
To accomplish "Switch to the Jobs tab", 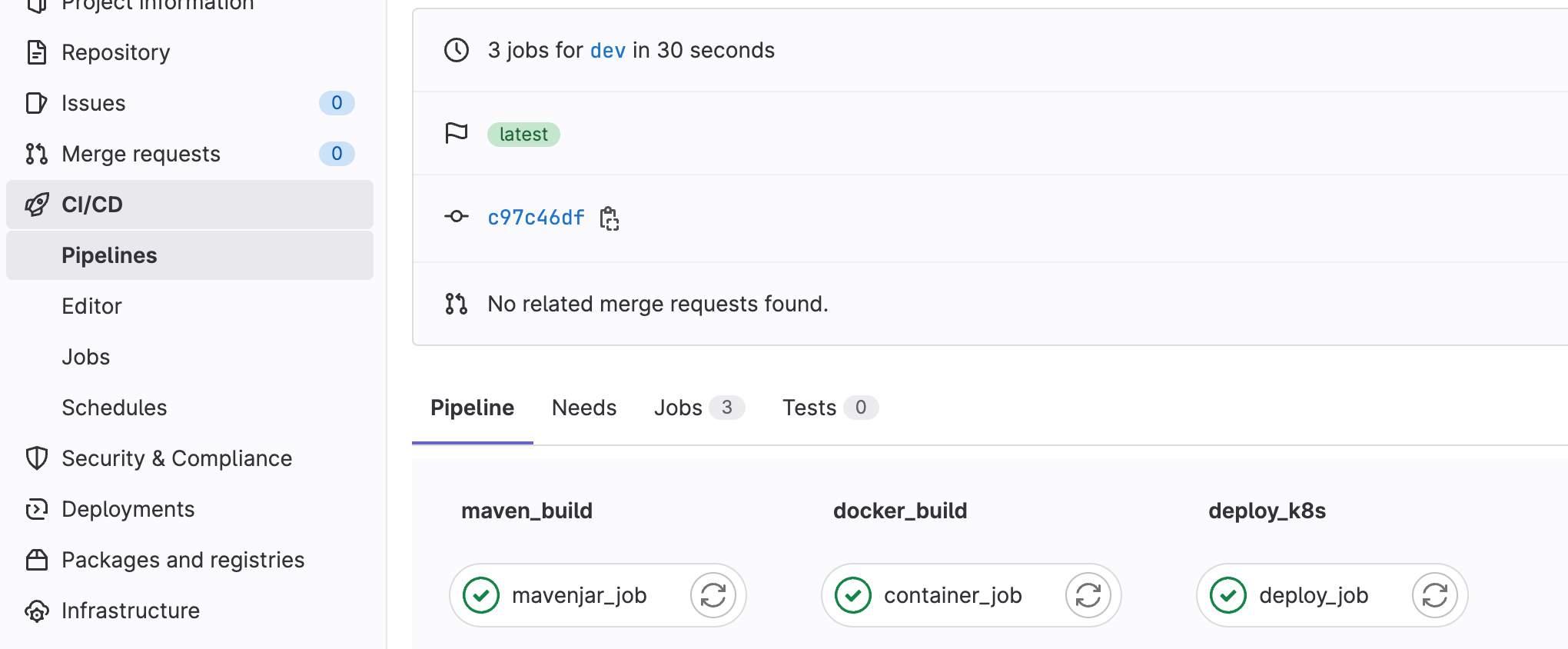I will 678,408.
